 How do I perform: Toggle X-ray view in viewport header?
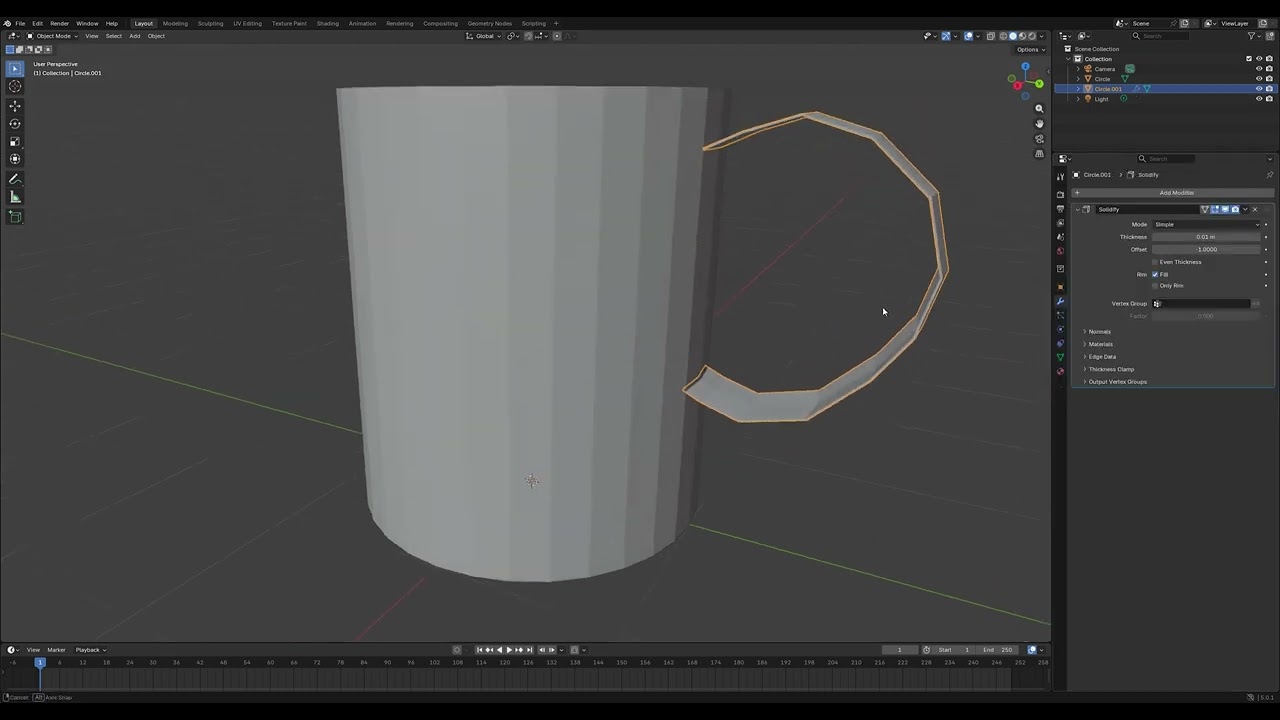point(991,36)
